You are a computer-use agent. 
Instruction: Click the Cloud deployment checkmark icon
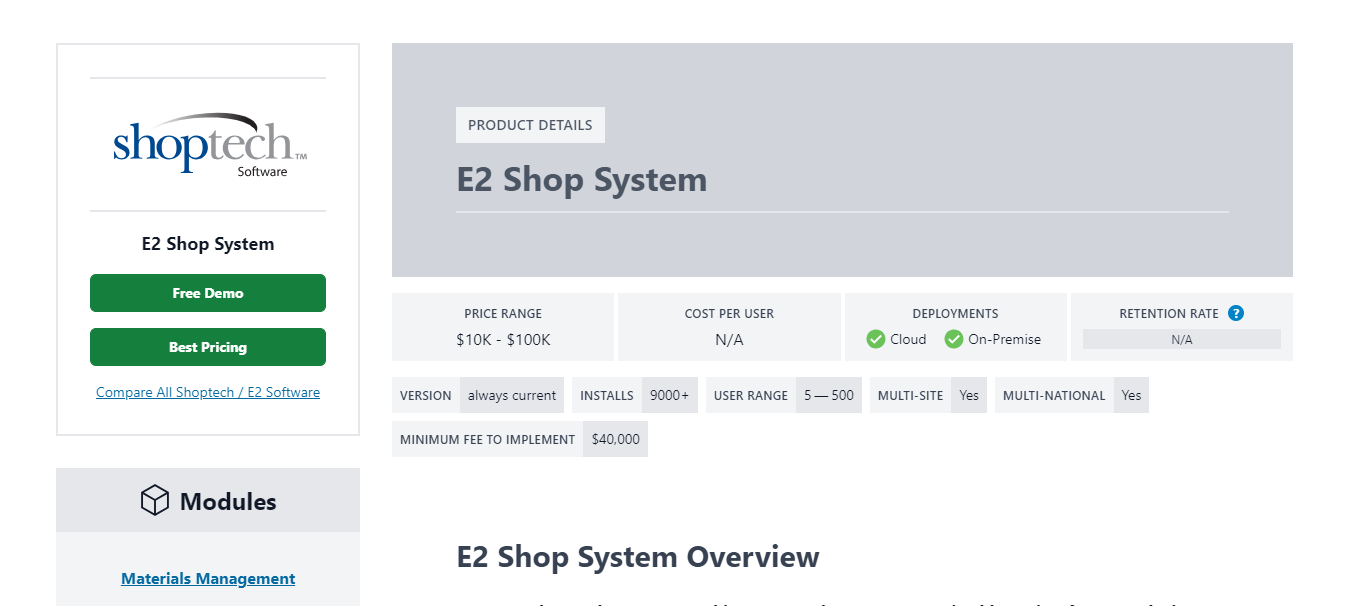(x=877, y=339)
